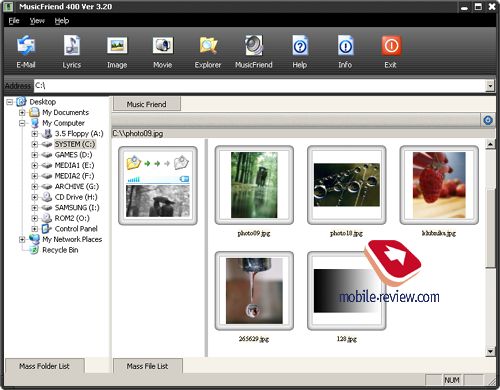Click the C:\\photo09.jpg path label
This screenshot has width=500, height=390.
click(138, 134)
